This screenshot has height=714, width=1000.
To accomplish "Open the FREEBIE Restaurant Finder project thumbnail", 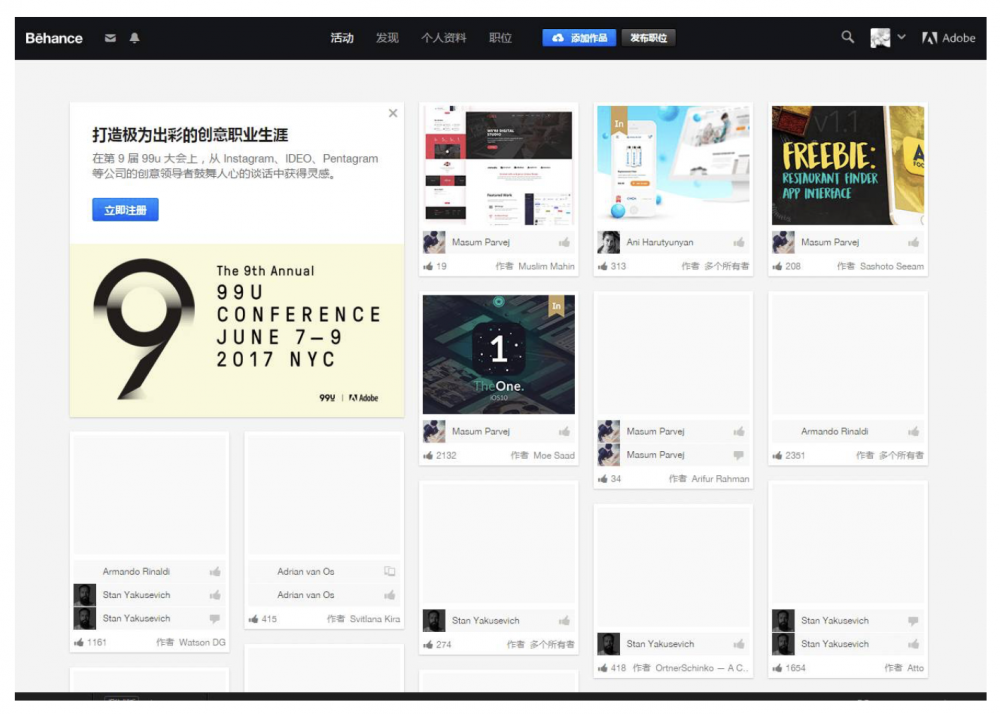I will click(x=847, y=165).
